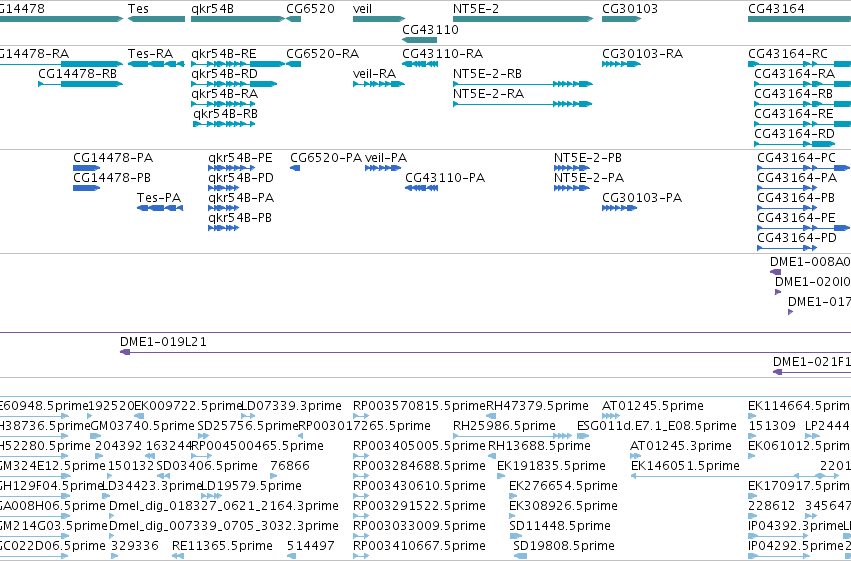This screenshot has width=851, height=561.
Task: Click the Tes gene label
Action: point(138,9)
